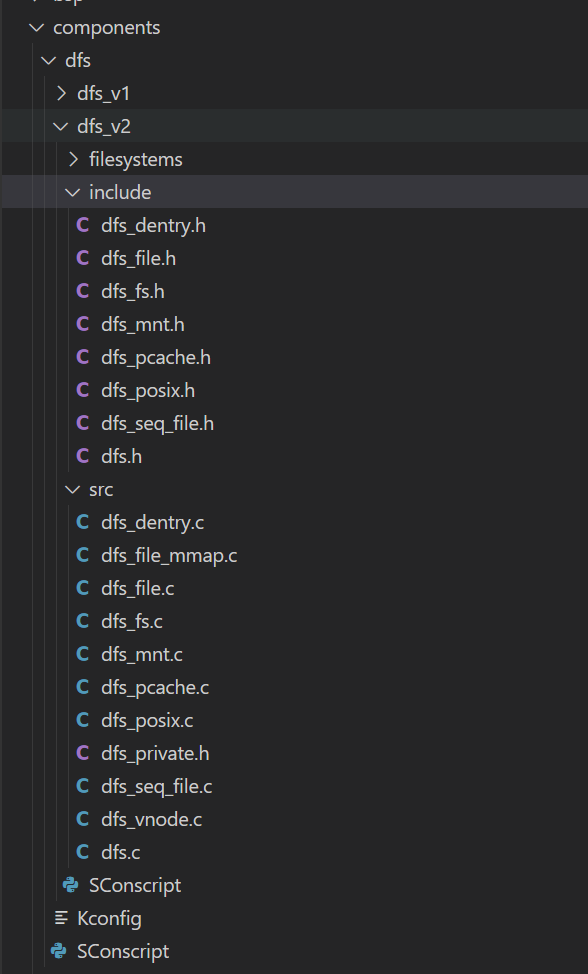Open the dfs_mnt.h file

[x=143, y=324]
